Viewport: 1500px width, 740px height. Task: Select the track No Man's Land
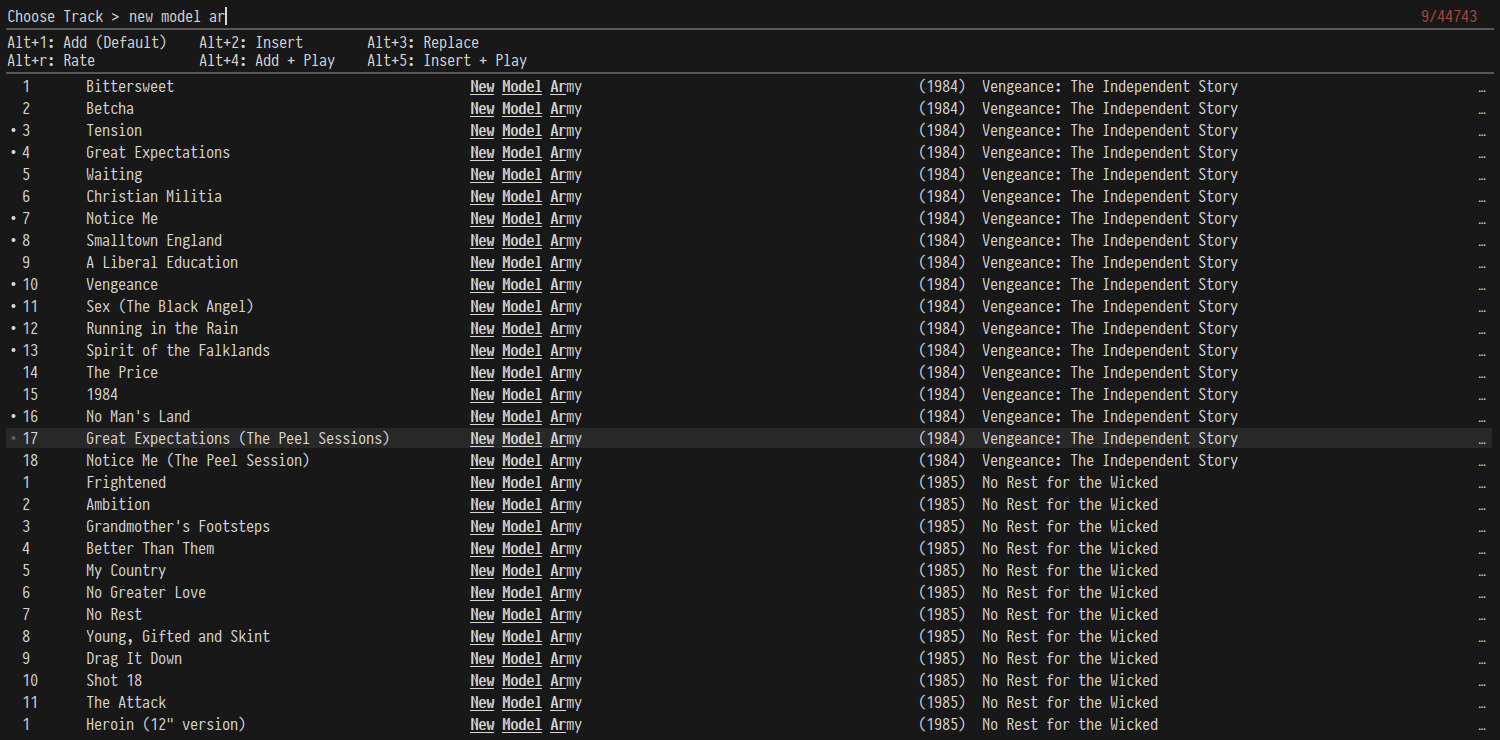[750, 416]
